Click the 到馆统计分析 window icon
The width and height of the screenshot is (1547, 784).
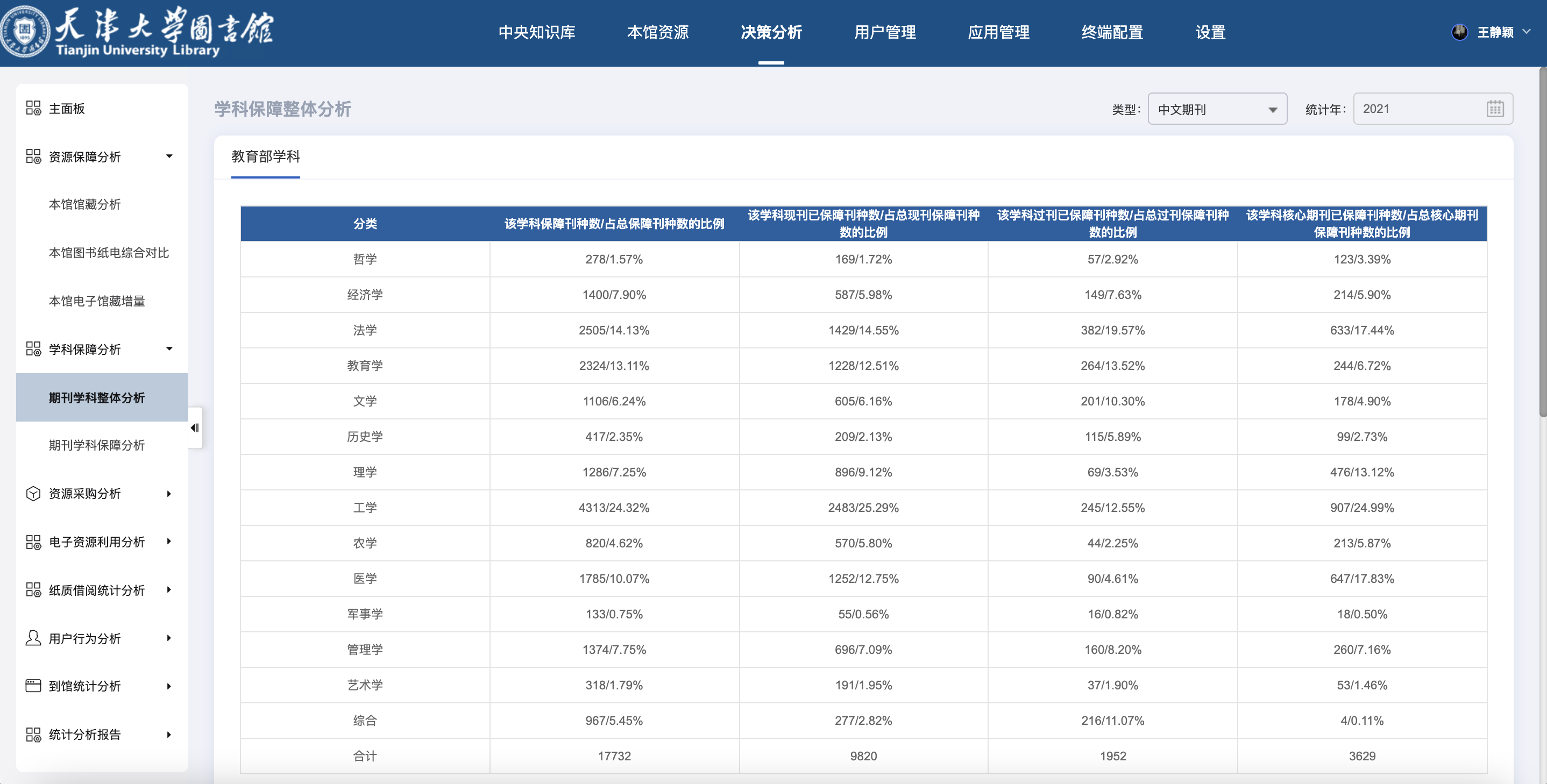pos(33,686)
